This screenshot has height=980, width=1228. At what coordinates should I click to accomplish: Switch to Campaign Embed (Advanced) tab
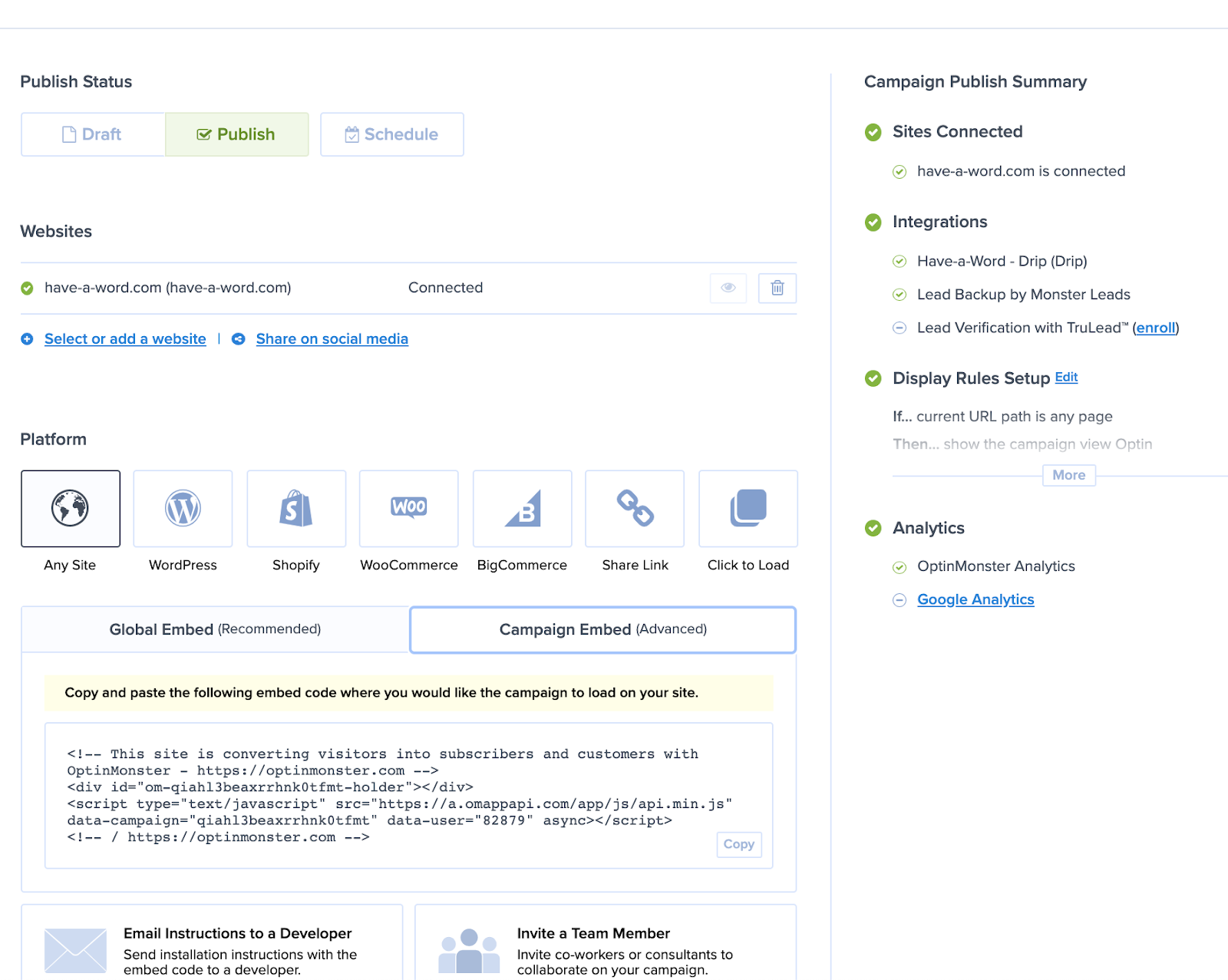[x=603, y=629]
